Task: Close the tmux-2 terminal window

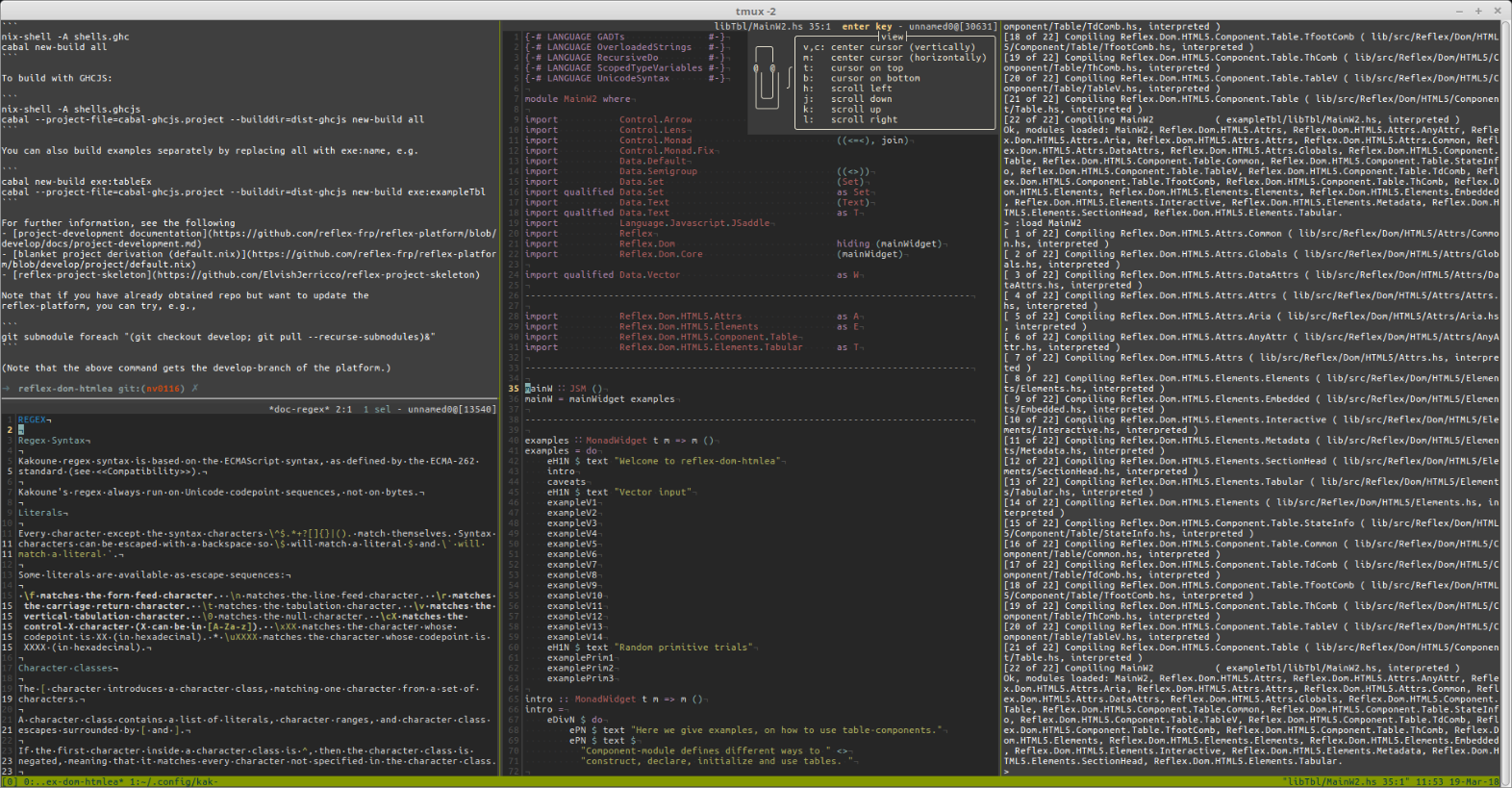Action: (x=1498, y=11)
